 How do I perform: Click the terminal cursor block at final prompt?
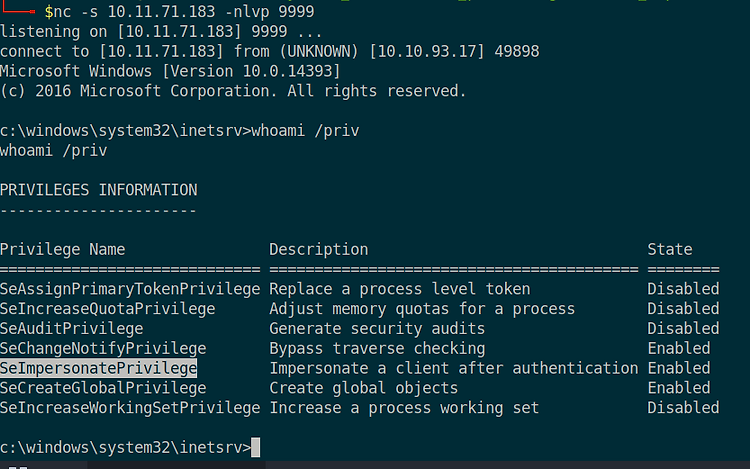(x=255, y=447)
